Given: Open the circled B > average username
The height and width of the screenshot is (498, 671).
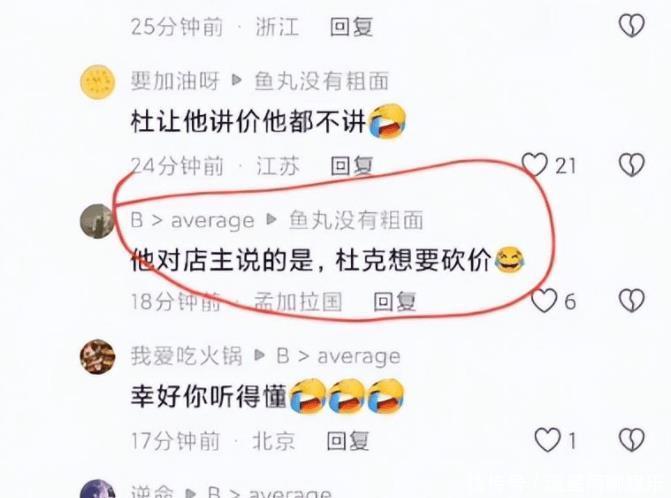Looking at the screenshot, I should [193, 220].
